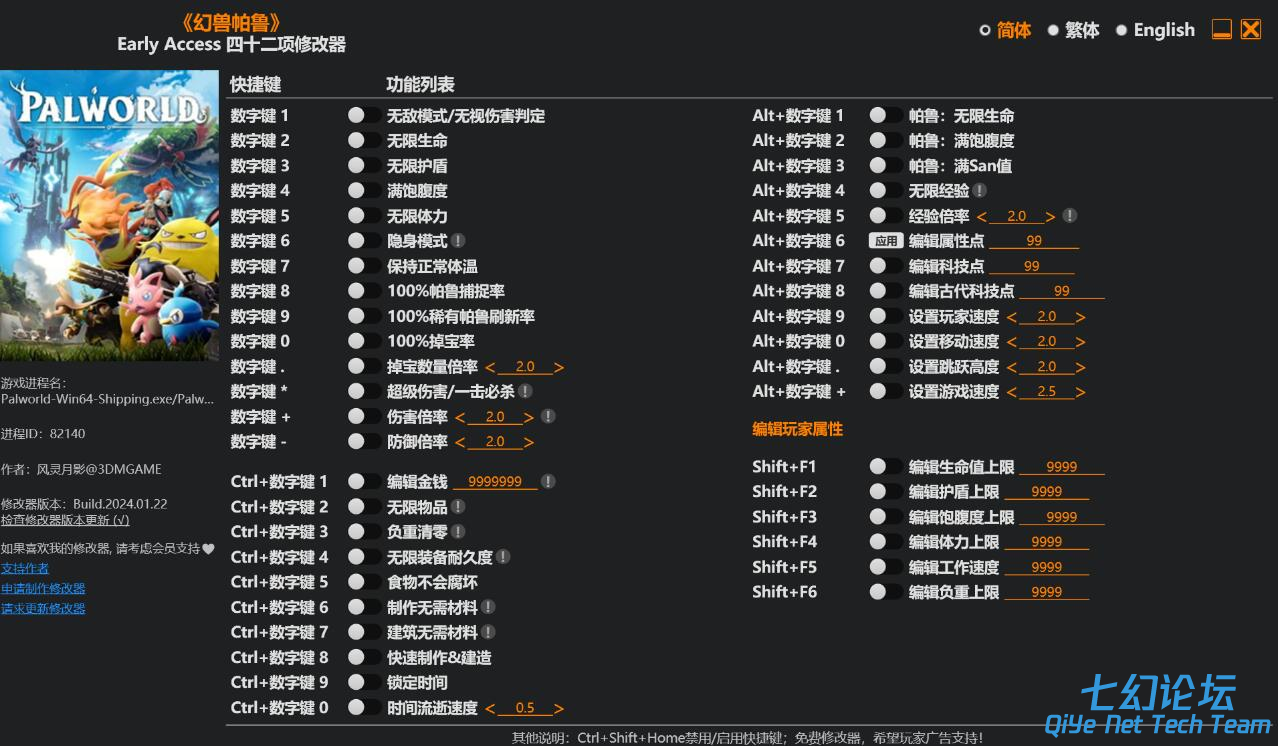Viewport: 1278px width, 746px height.
Task: Enable 编辑饱腹度上限 toggle
Action: click(x=886, y=517)
